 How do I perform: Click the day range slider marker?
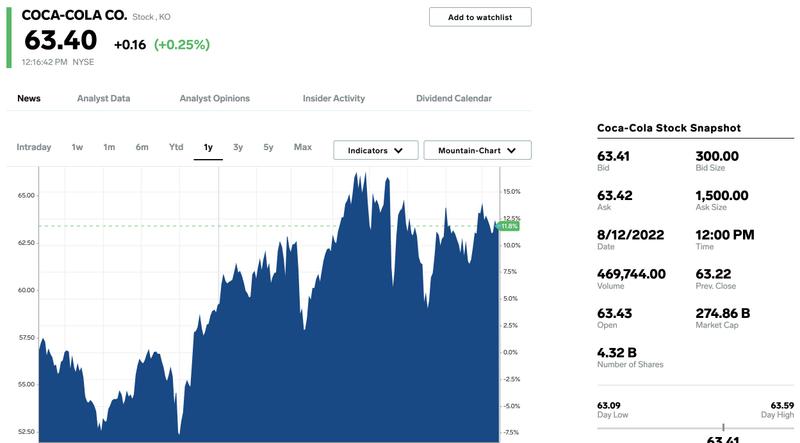(723, 427)
